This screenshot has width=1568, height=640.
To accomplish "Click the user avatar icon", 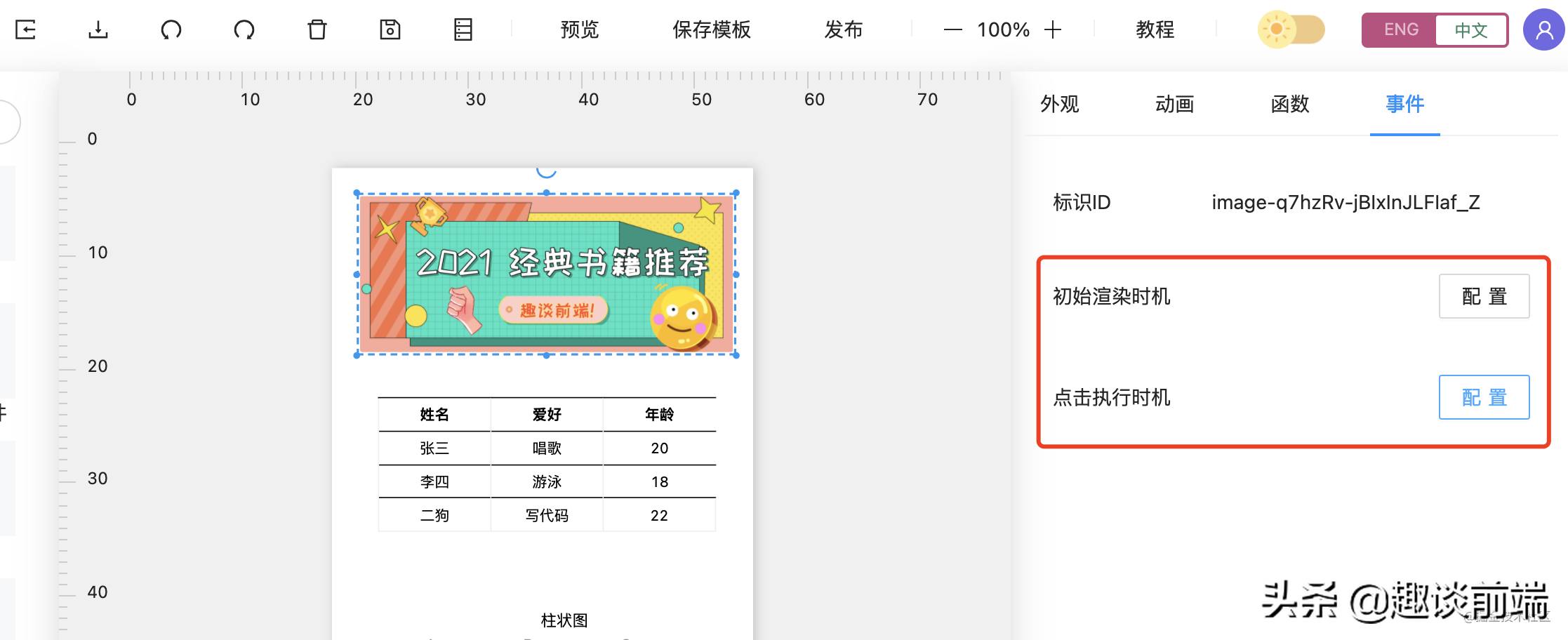I will (x=1543, y=29).
